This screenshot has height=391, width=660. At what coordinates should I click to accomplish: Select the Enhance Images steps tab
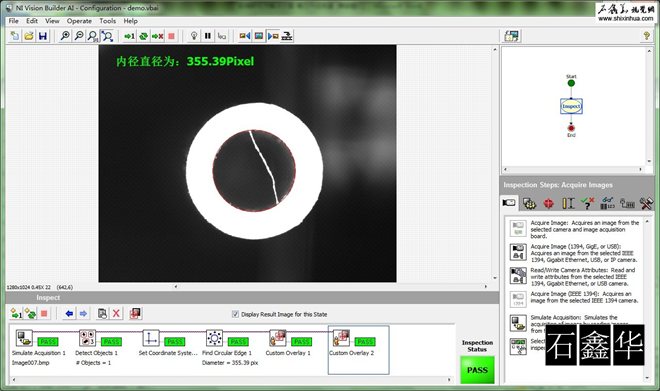click(529, 204)
